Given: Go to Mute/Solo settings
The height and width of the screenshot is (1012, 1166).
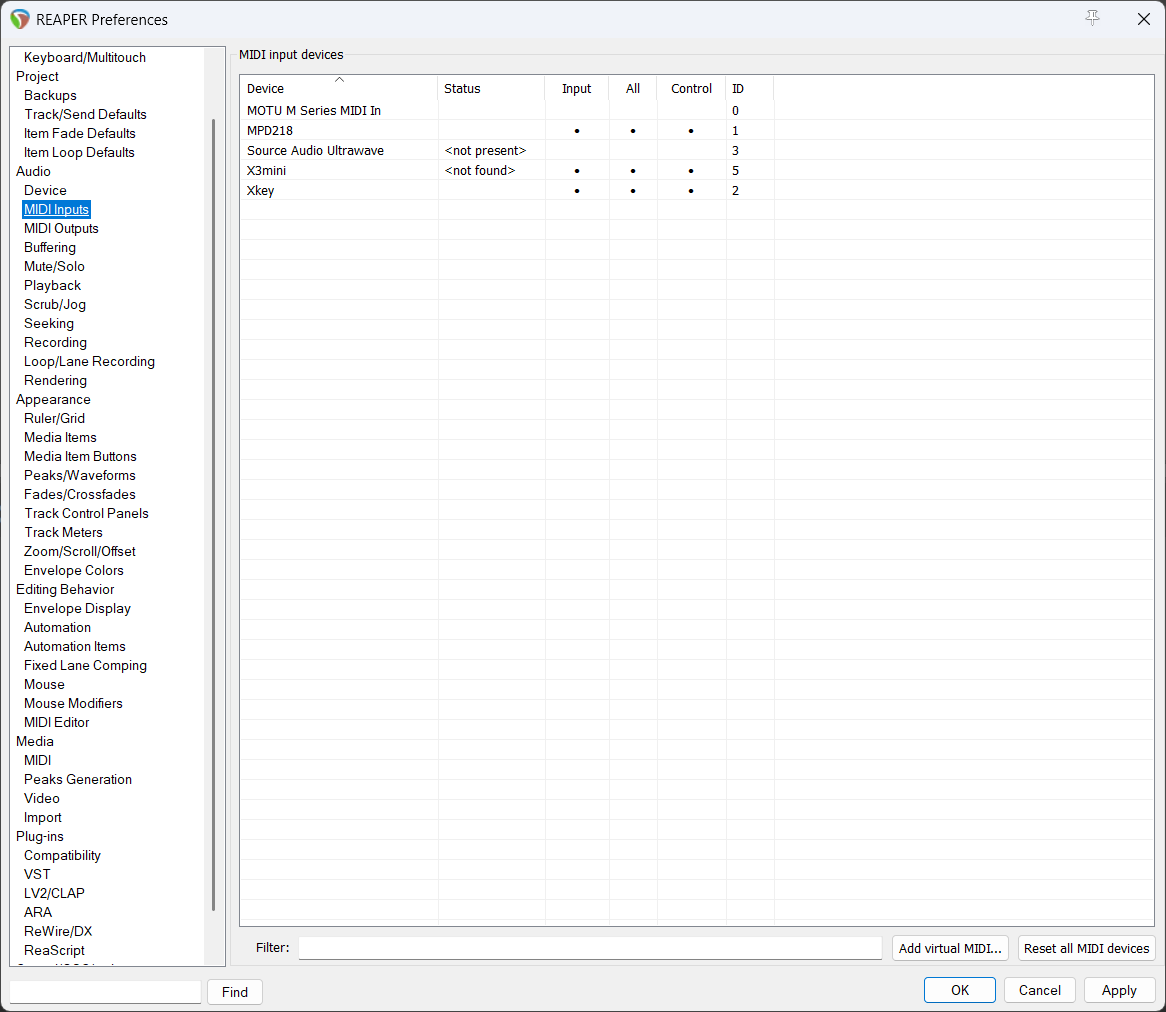Looking at the screenshot, I should [54, 266].
